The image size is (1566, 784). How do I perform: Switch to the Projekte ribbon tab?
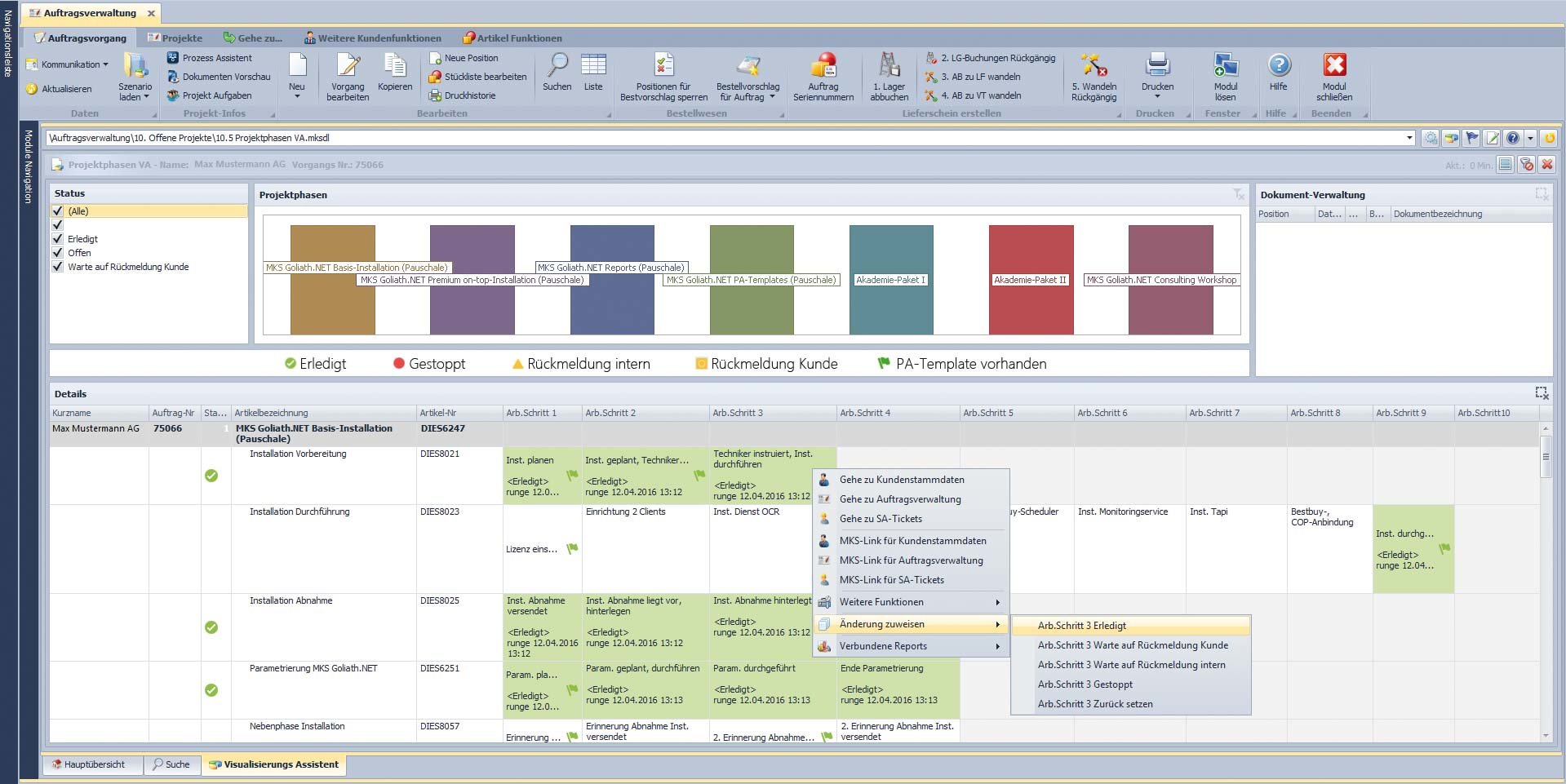pos(175,38)
